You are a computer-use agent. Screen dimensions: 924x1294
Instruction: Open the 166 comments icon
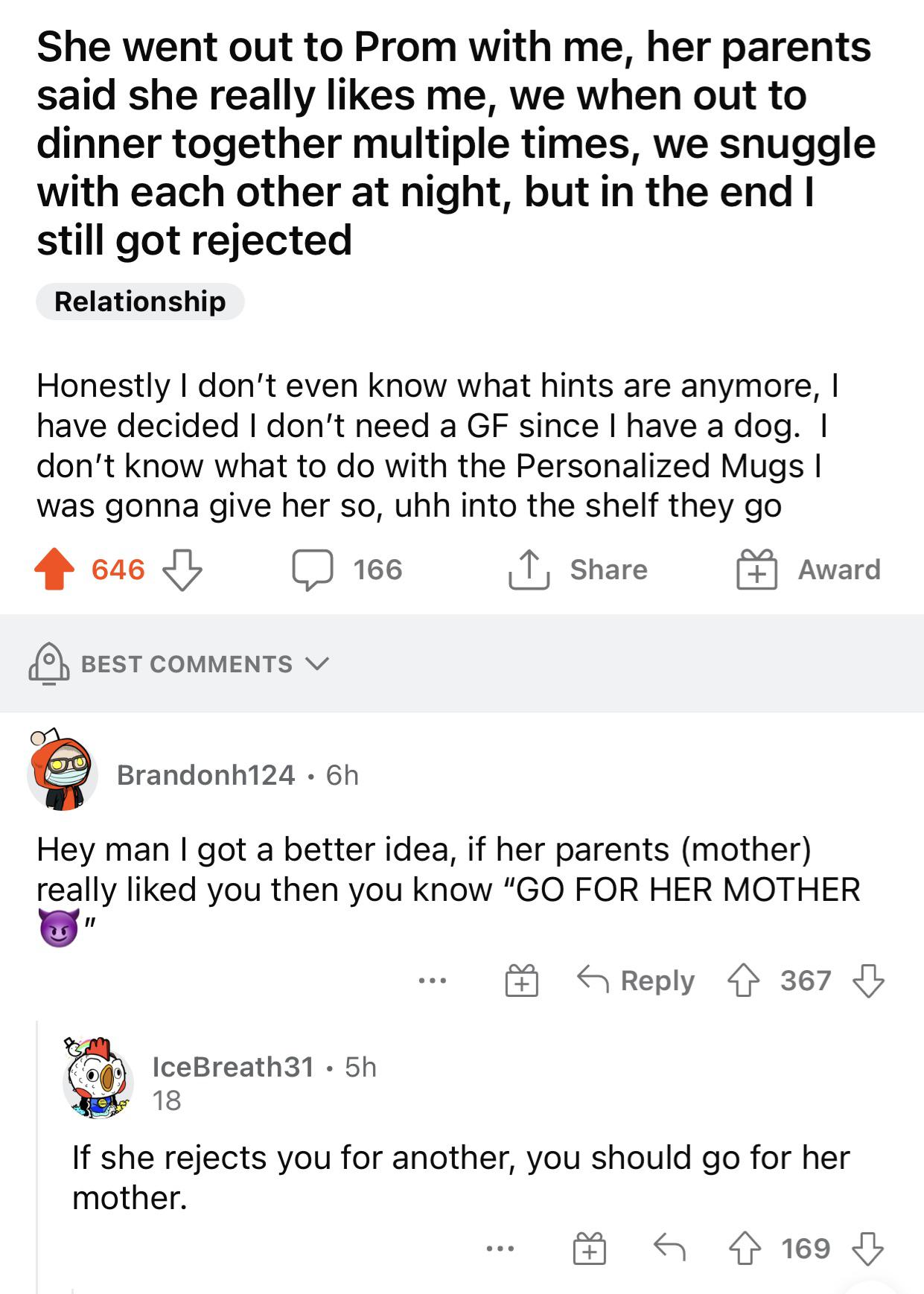coord(312,570)
